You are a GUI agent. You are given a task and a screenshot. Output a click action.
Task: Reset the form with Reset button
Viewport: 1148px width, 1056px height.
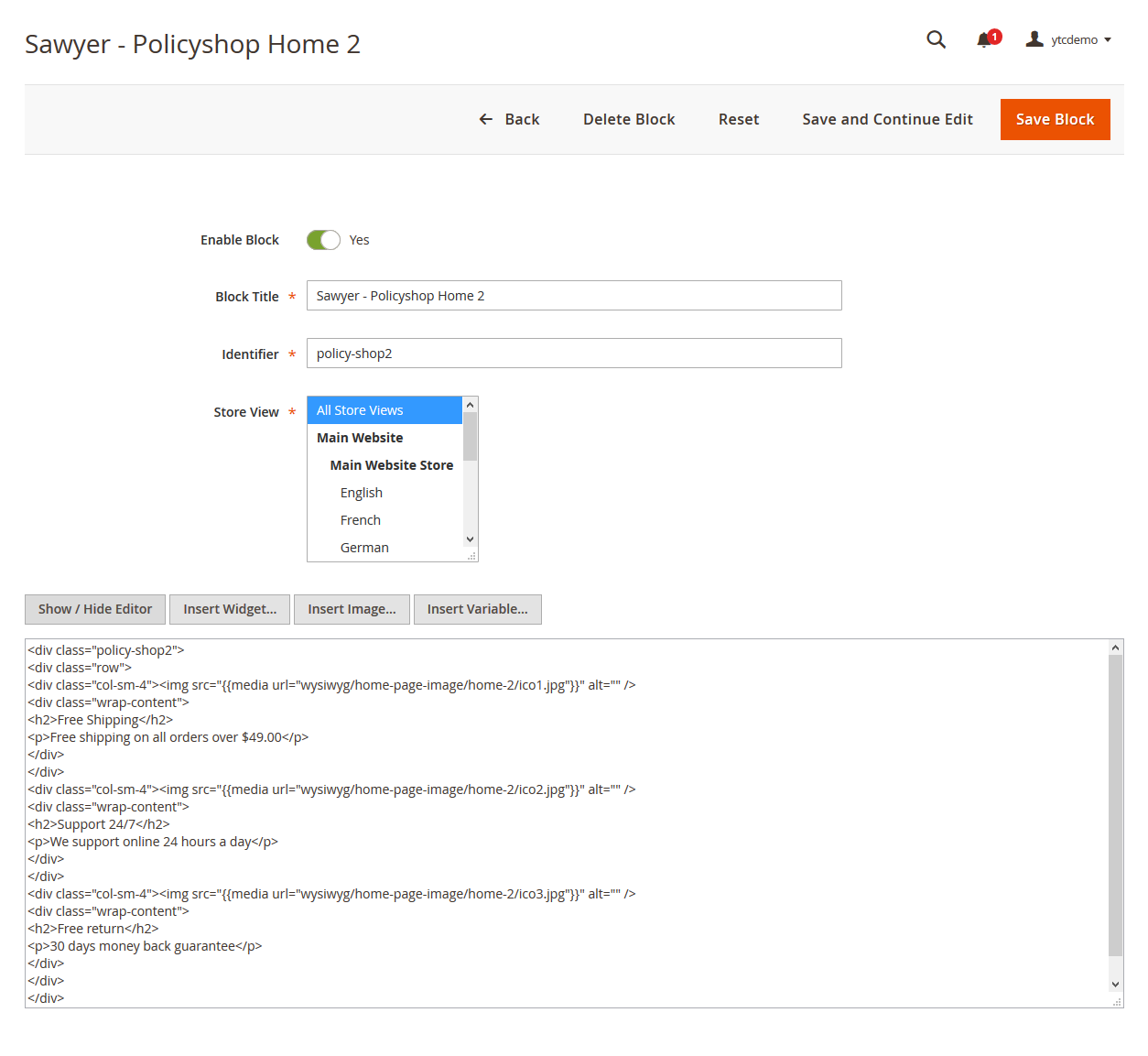(x=739, y=119)
